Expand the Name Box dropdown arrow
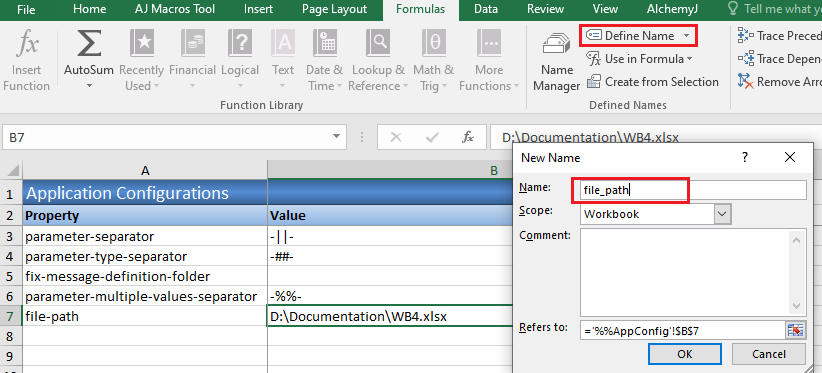Image resolution: width=822 pixels, height=373 pixels. click(336, 137)
